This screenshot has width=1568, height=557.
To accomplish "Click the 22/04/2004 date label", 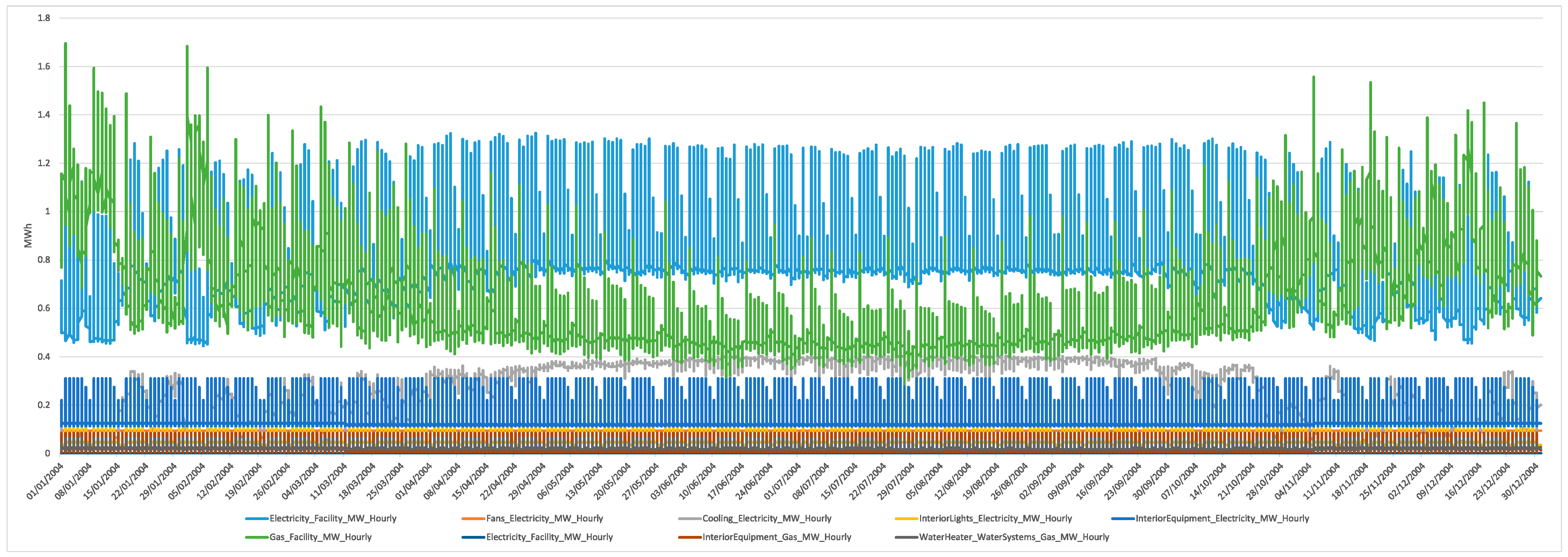I will coord(499,481).
